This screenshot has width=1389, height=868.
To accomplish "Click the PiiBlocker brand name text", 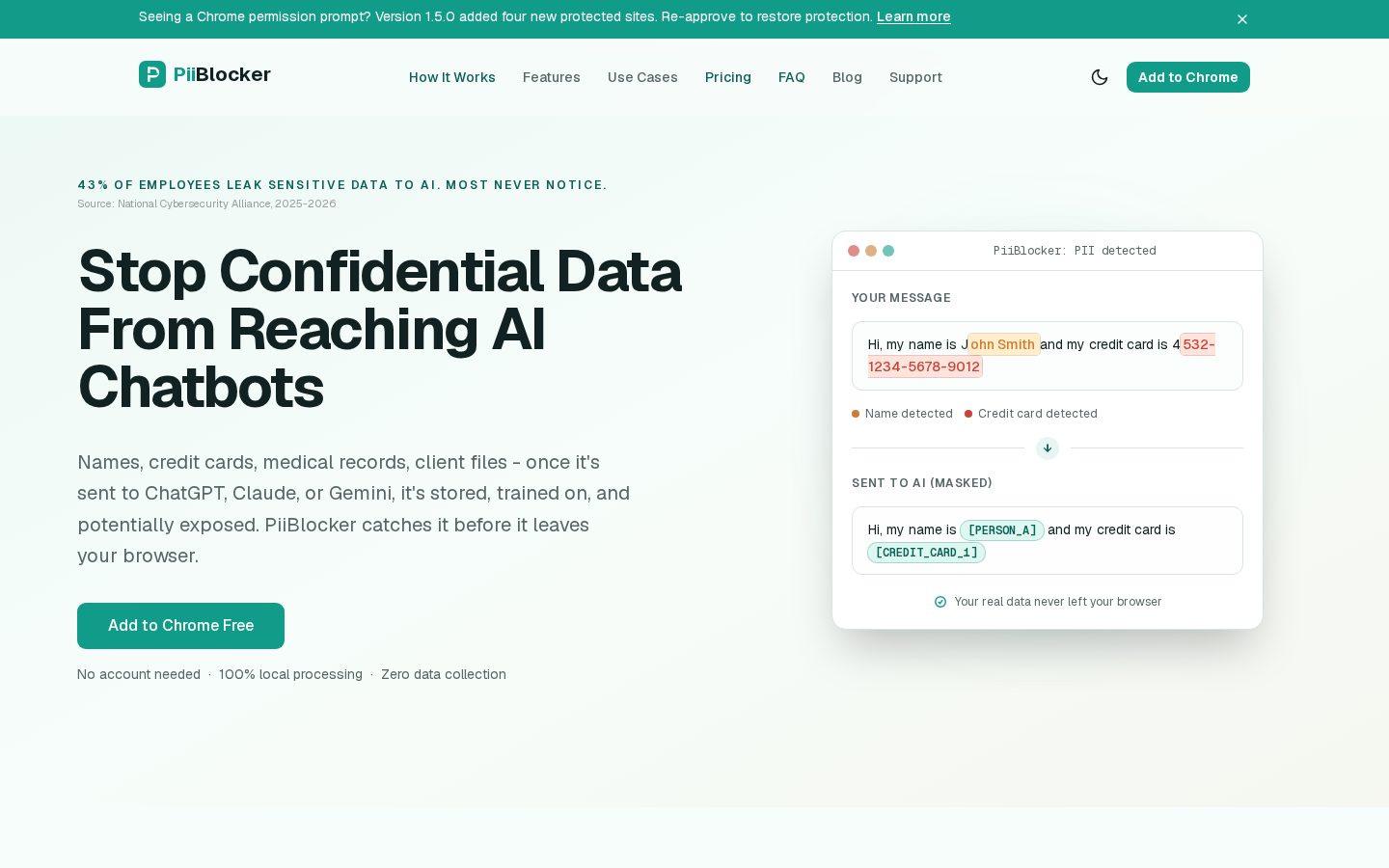I will tap(222, 74).
